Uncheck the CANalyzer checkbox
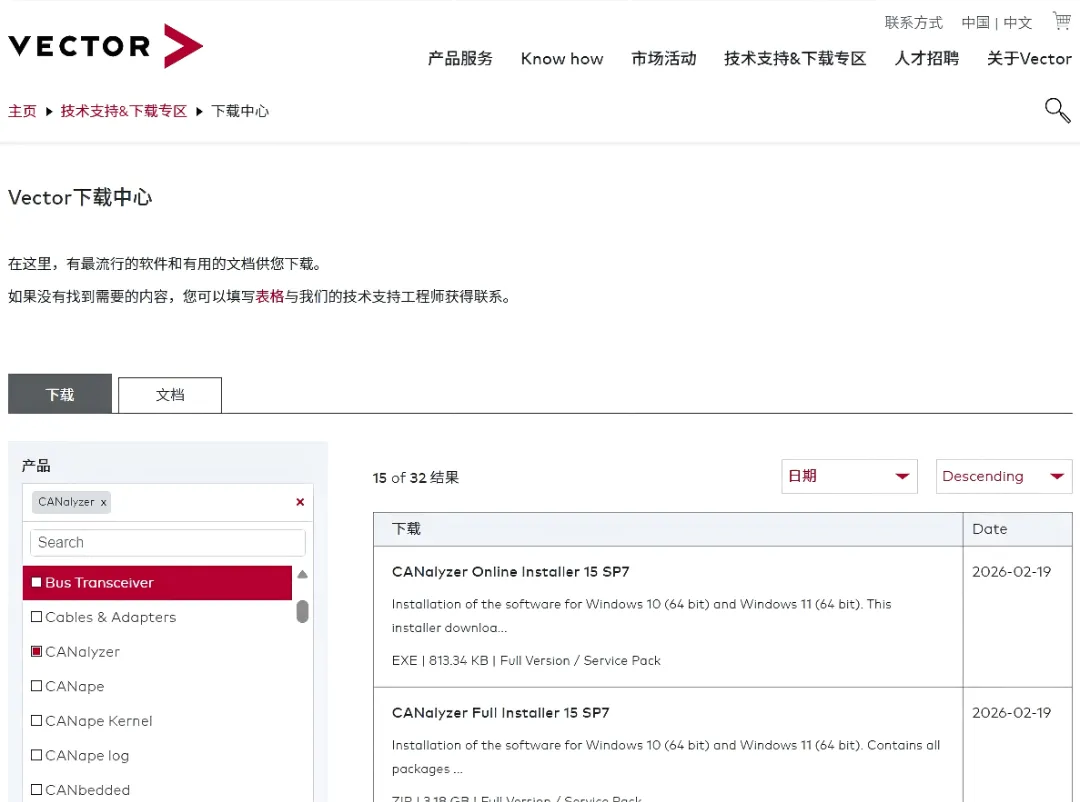 pos(37,651)
